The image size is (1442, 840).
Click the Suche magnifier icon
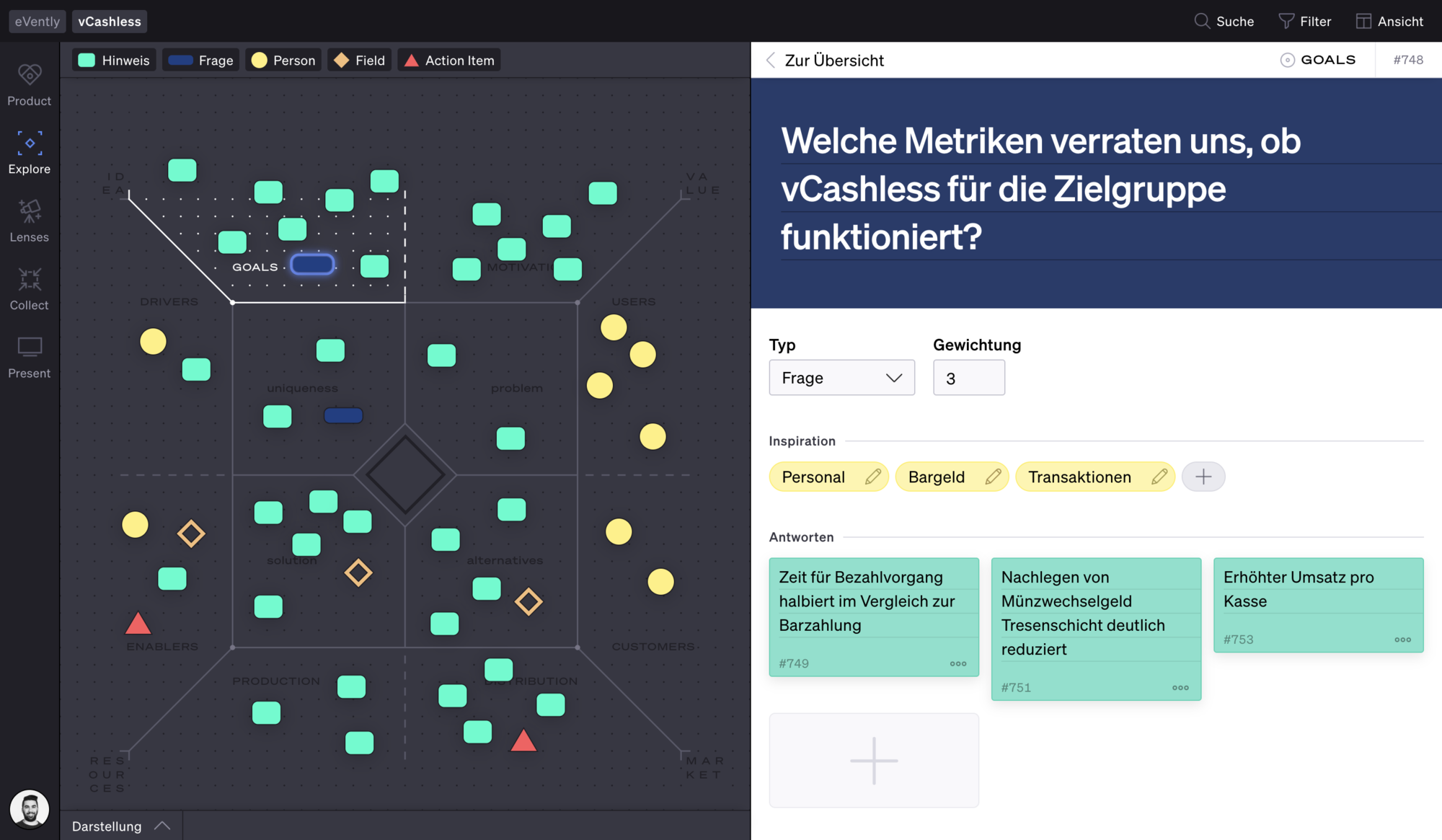pos(1201,21)
